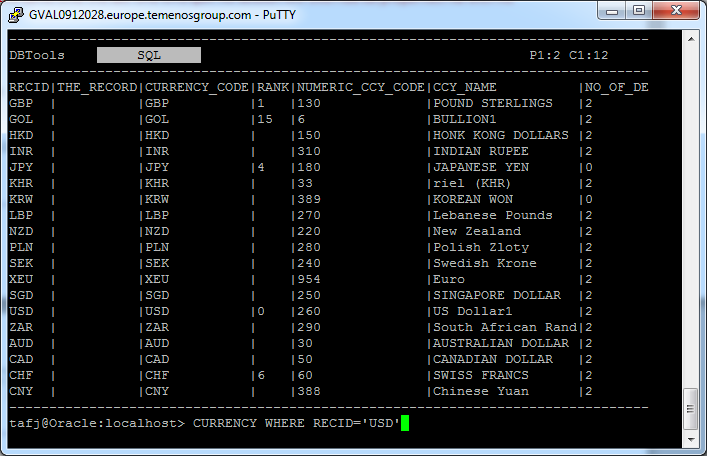Screen dimensions: 707x456
Task: Click the PuTTY icon in title bar
Action: pos(16,15)
